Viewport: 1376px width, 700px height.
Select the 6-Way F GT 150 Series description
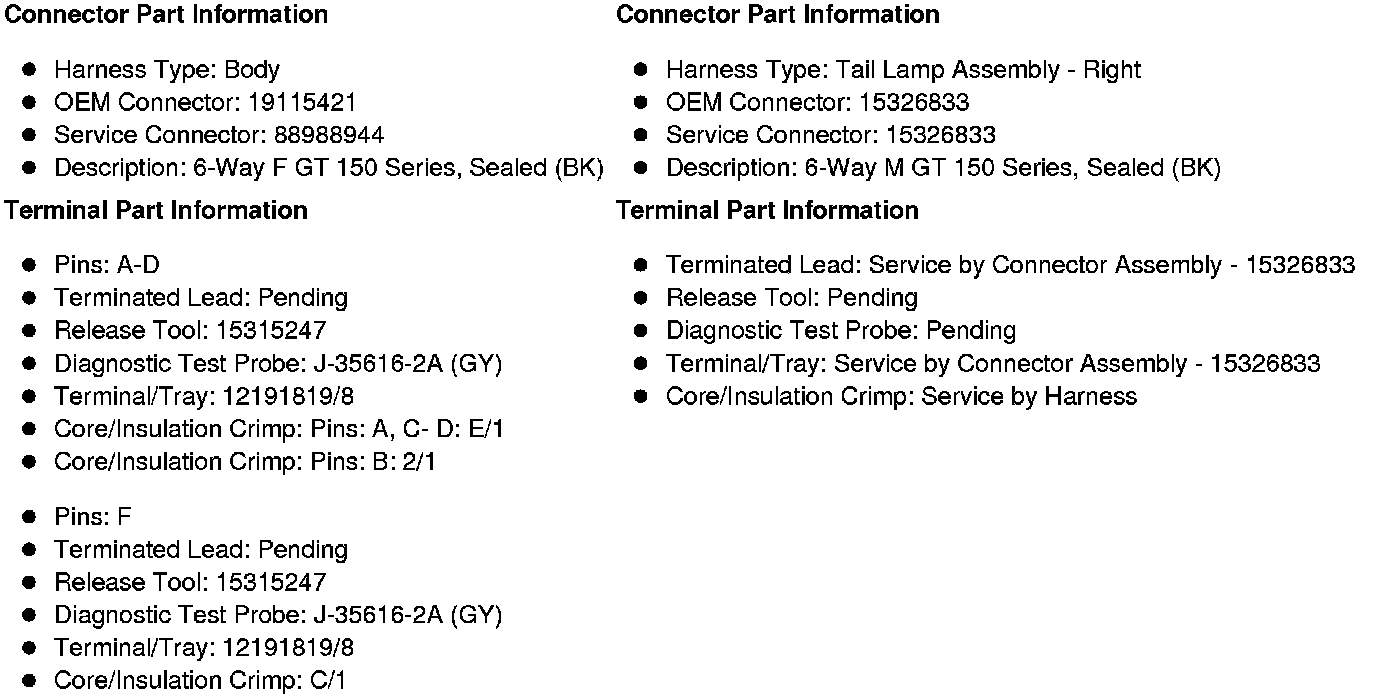(328, 168)
